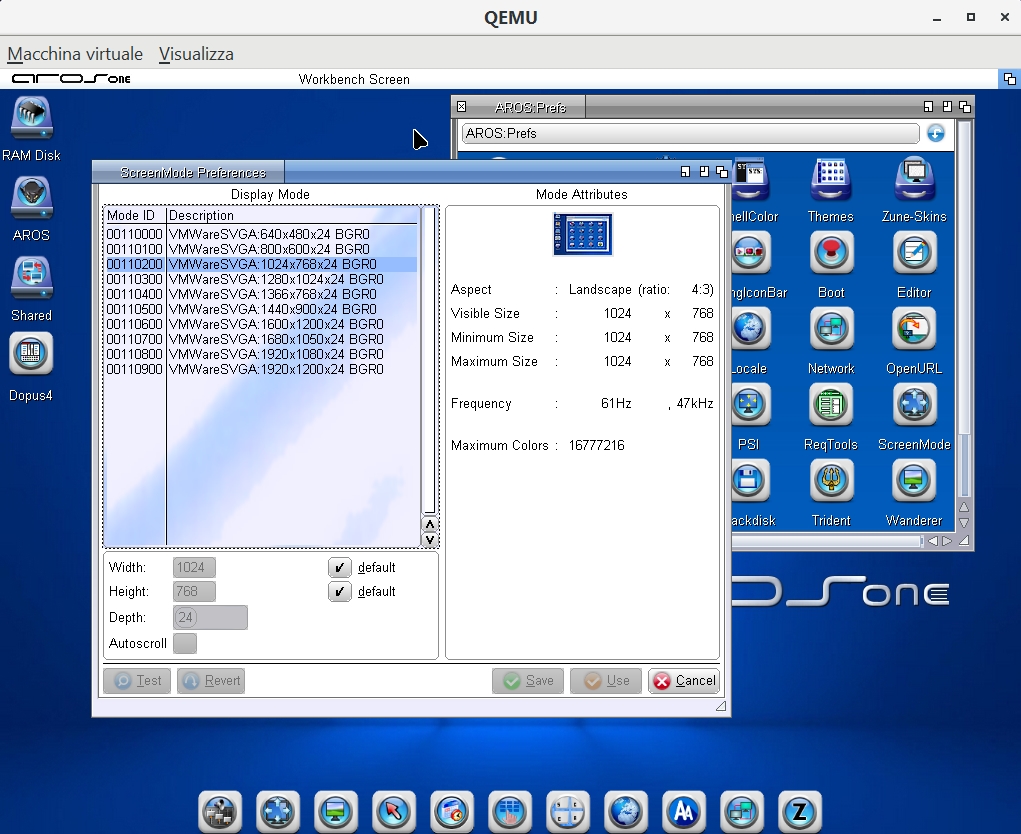
Task: Open the Dopus4 desktop icon
Action: [x=31, y=354]
